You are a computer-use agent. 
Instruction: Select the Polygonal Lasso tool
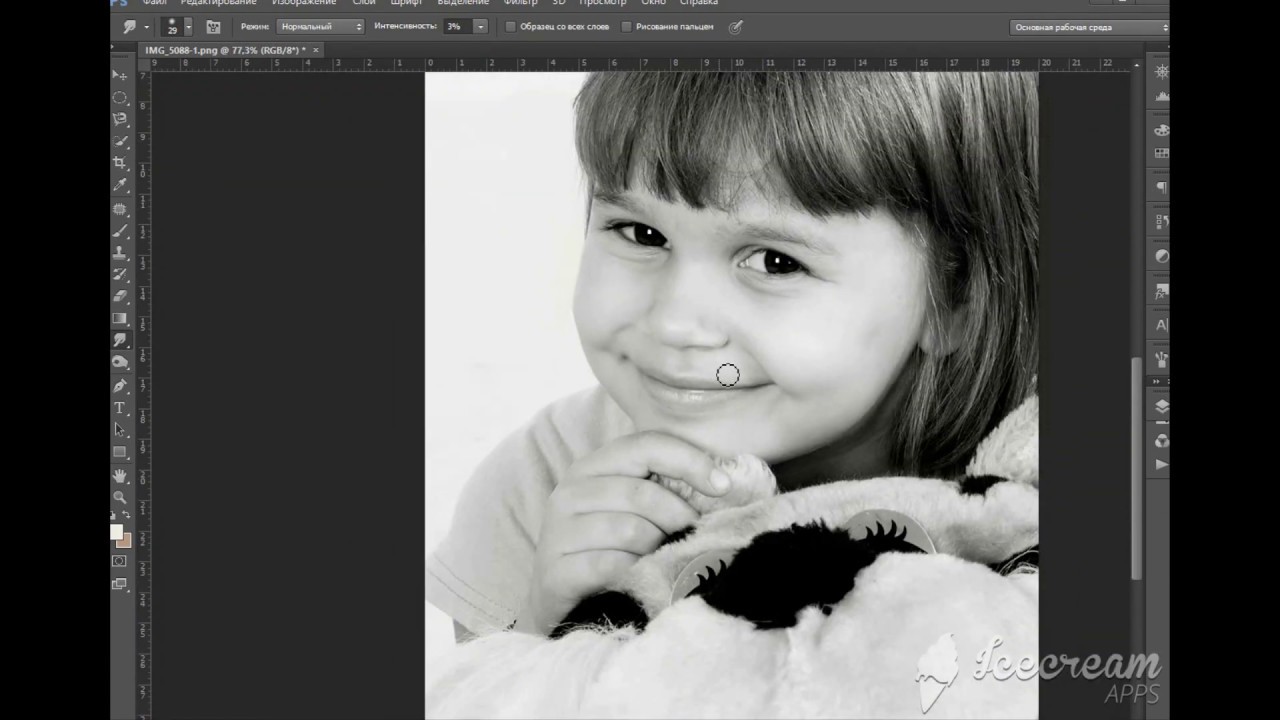[120, 119]
